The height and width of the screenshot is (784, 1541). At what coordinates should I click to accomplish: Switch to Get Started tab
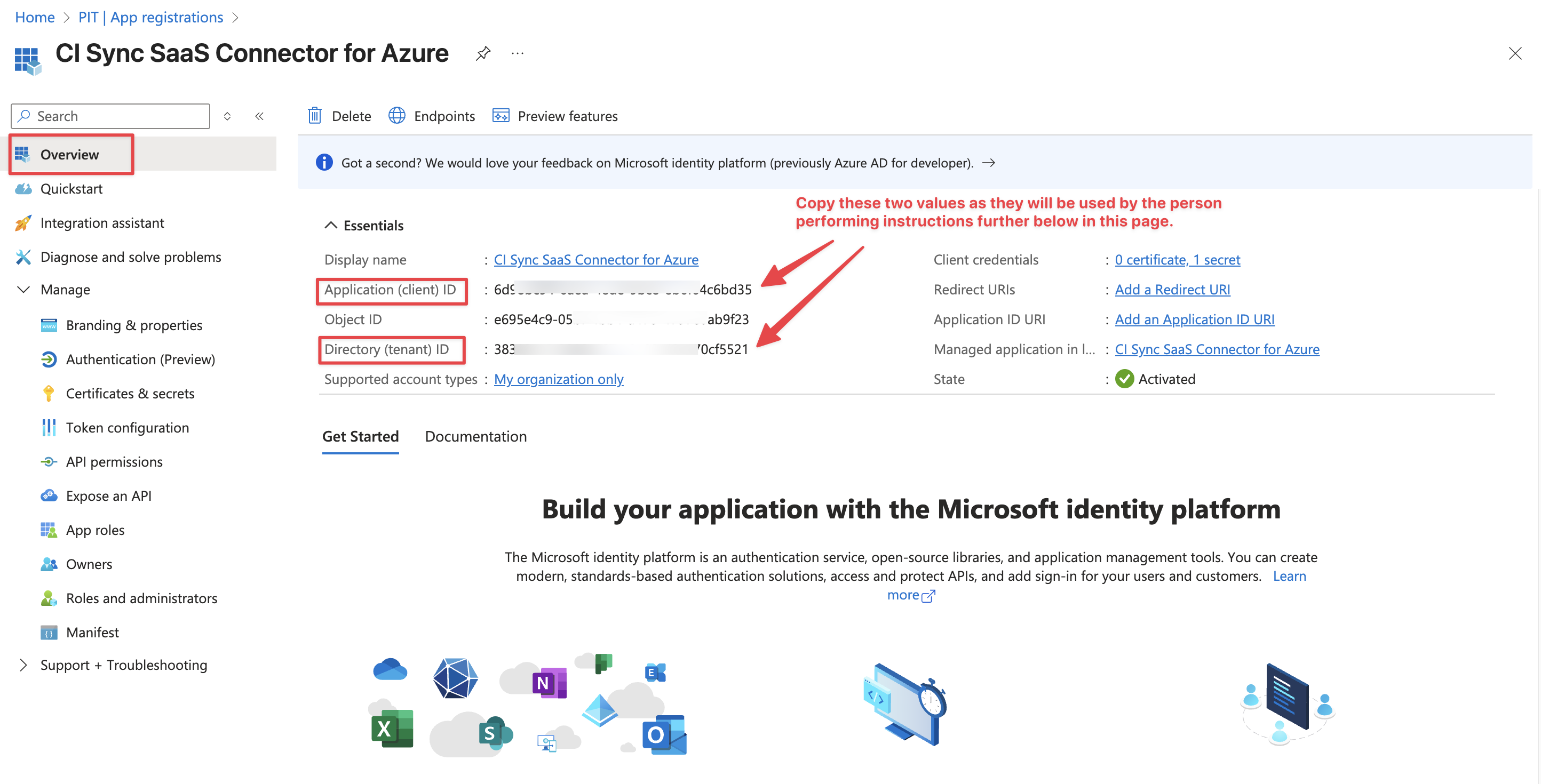tap(360, 437)
